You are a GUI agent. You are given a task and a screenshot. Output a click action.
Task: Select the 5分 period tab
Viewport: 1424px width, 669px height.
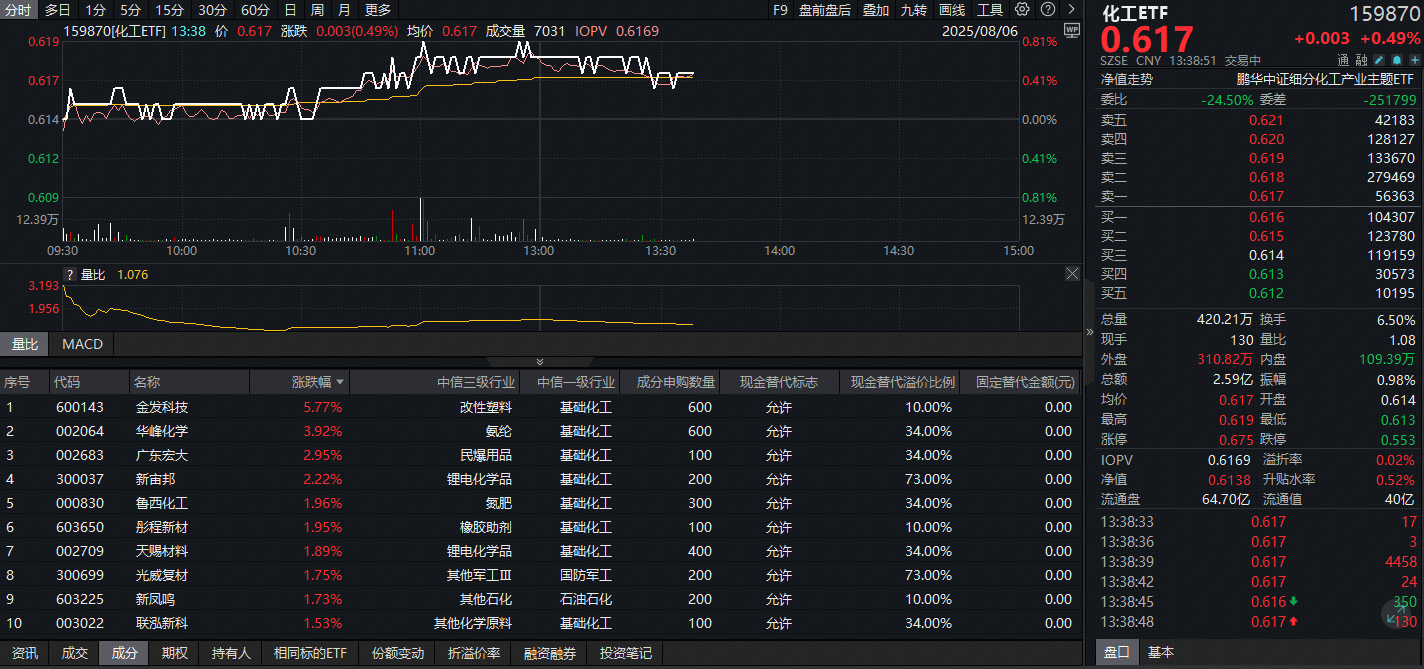point(131,10)
